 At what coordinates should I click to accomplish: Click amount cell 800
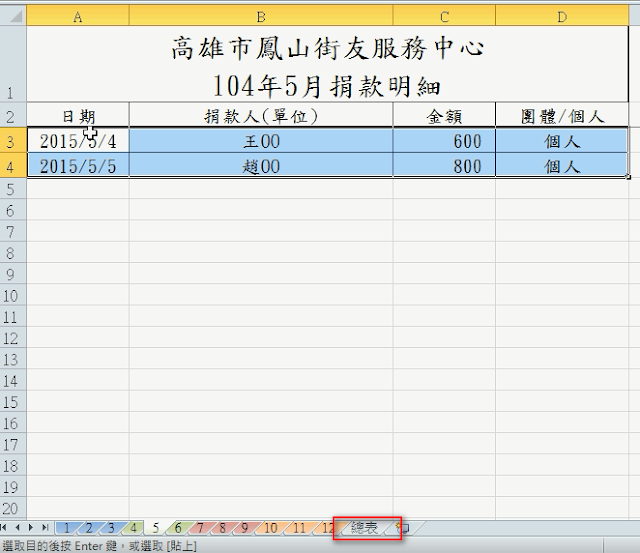444,165
